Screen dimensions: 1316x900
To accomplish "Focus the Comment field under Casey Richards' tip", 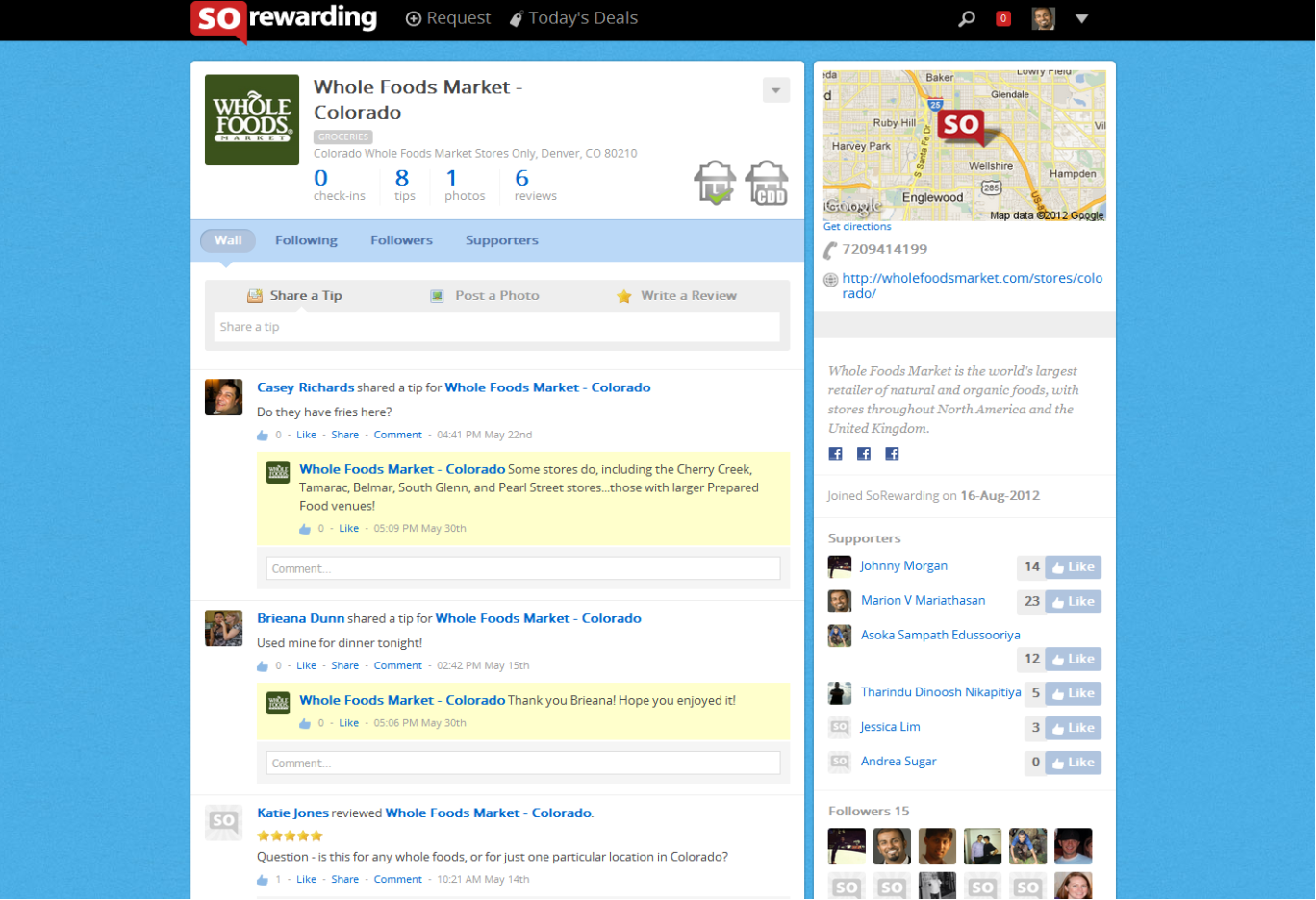I will (523, 568).
